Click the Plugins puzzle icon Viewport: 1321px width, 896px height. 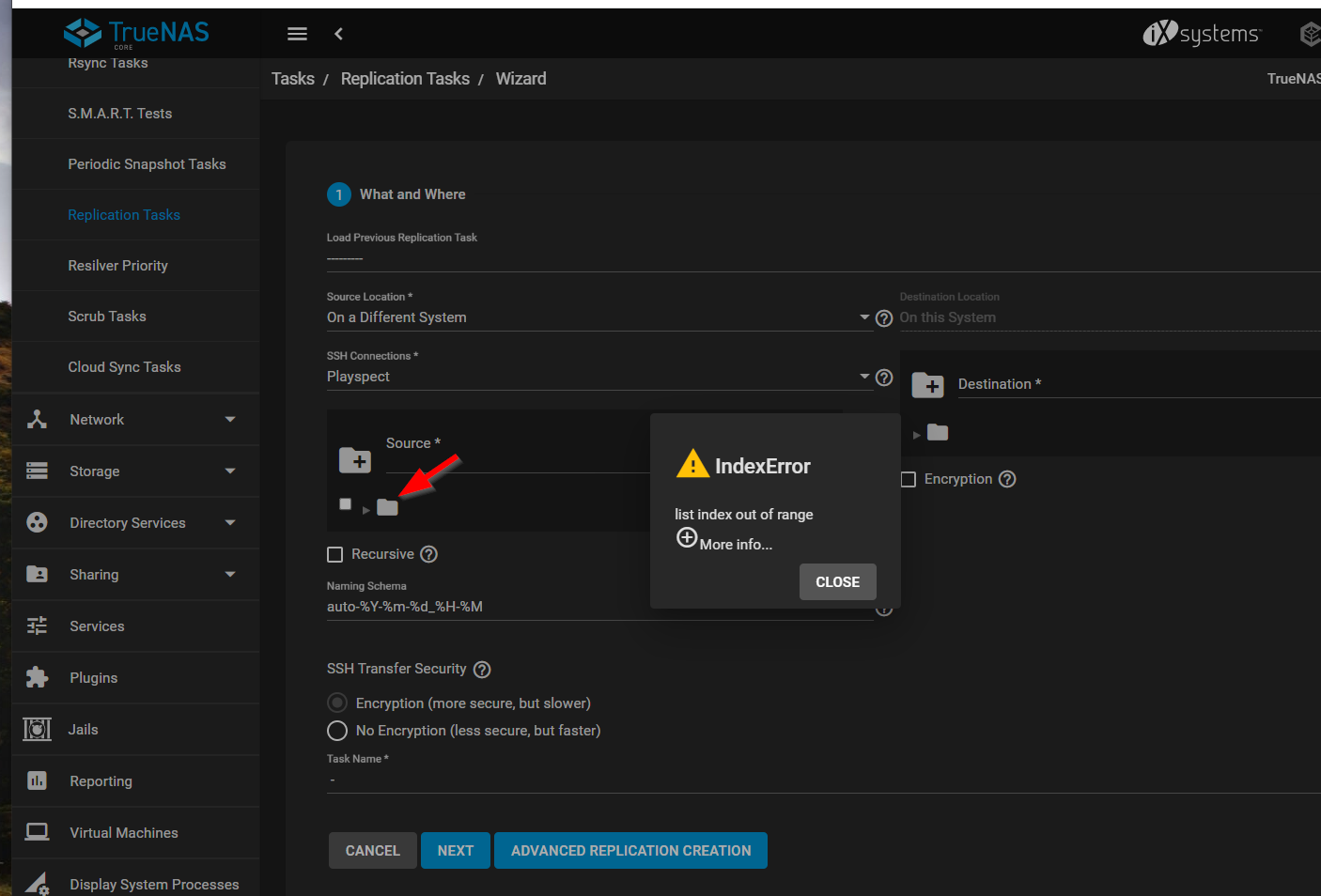point(37,678)
